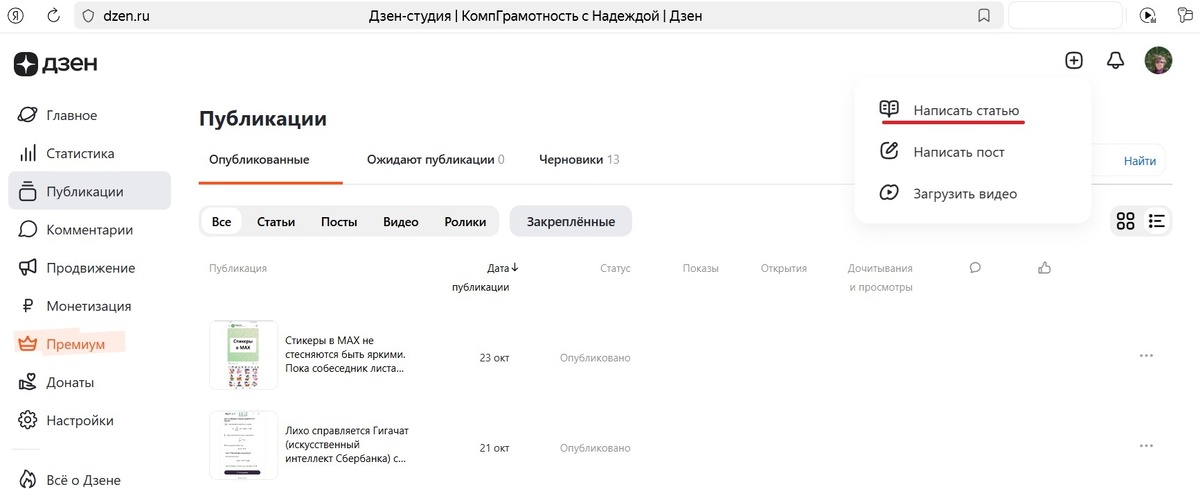Open notifications bell icon
The width and height of the screenshot is (1200, 496).
click(x=1116, y=60)
